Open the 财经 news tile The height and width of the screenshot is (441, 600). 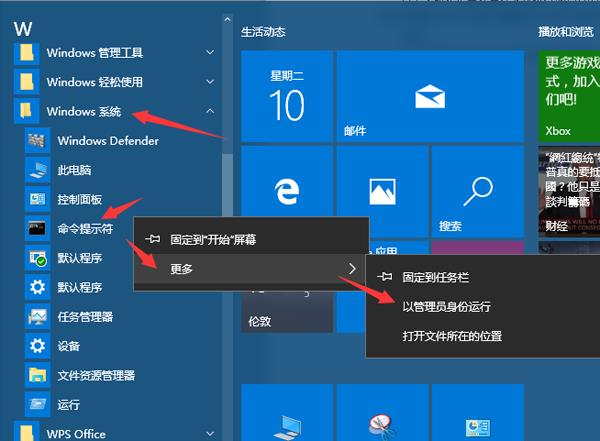click(x=569, y=191)
